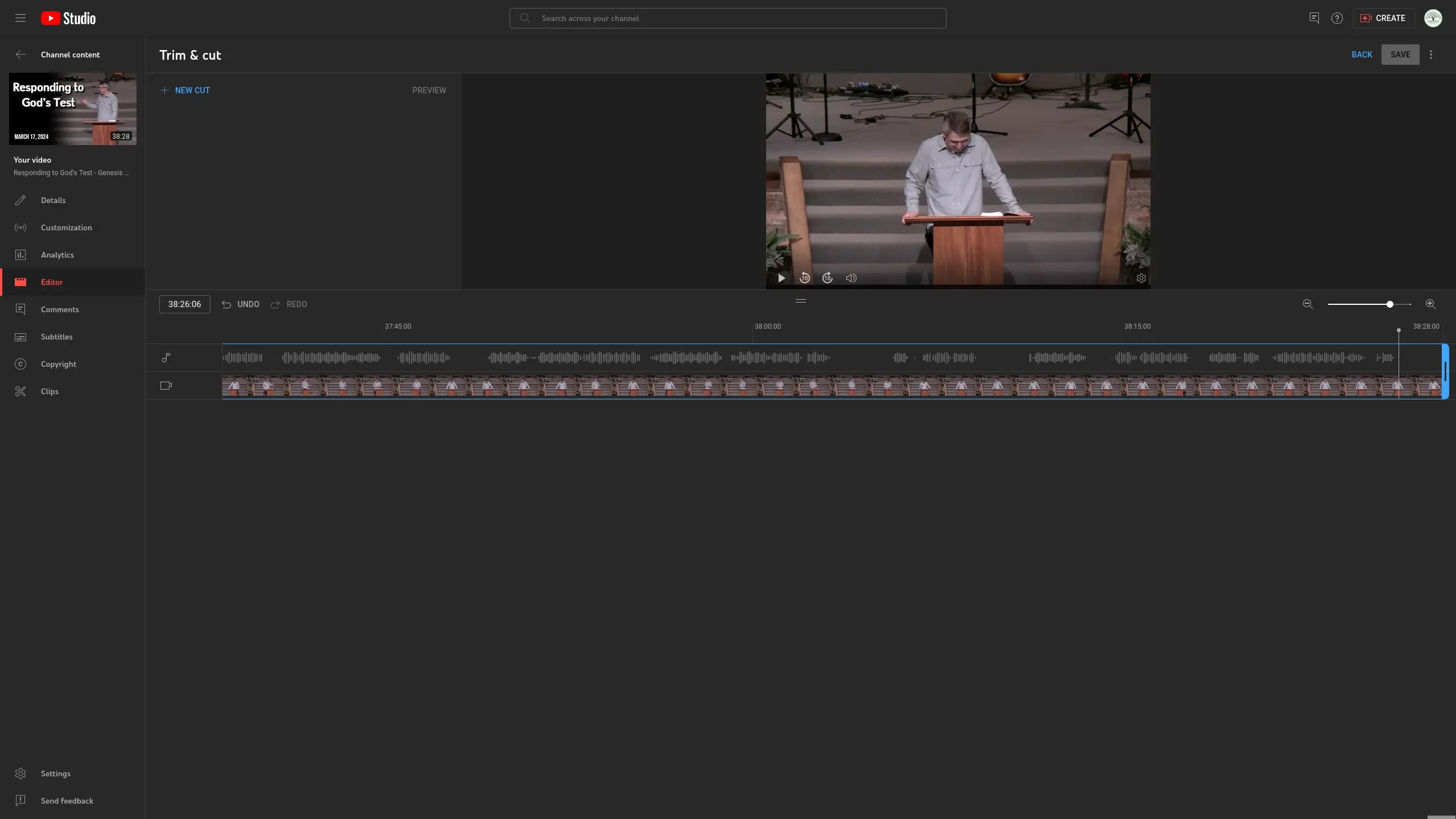Expand the timeline panel drag handle
The width and height of the screenshot is (1456, 819).
(801, 301)
